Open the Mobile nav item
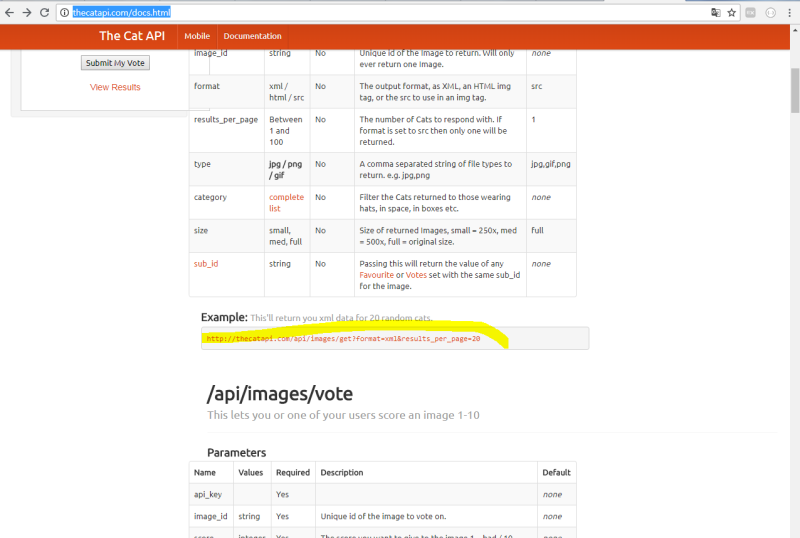The image size is (800, 538). pyautogui.click(x=197, y=36)
